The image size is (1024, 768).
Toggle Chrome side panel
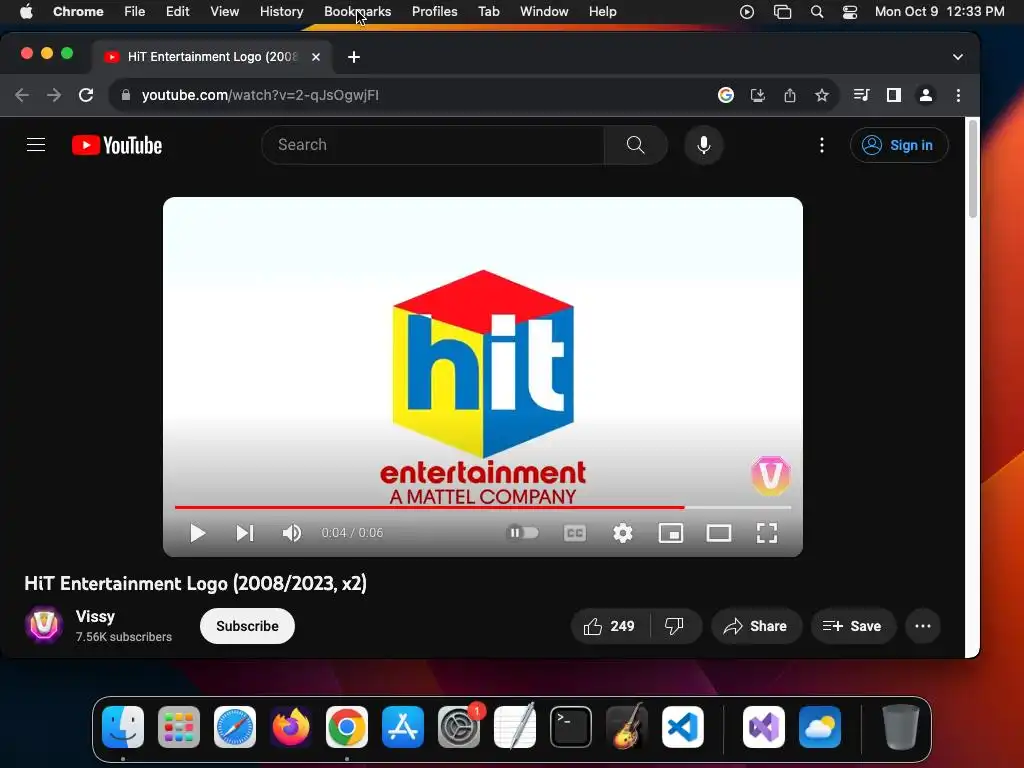coord(893,95)
